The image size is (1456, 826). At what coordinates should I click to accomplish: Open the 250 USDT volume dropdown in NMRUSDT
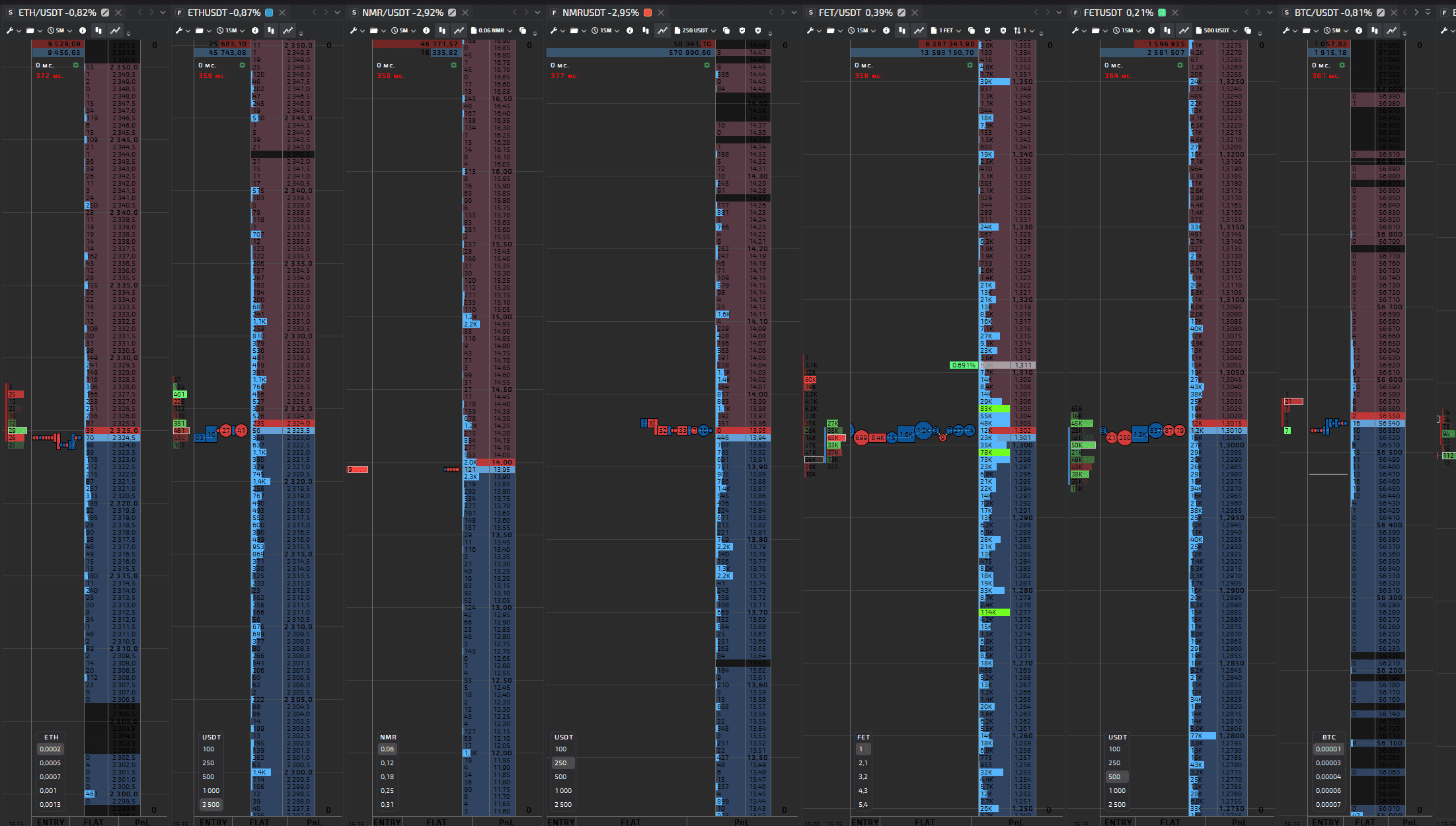(x=695, y=30)
